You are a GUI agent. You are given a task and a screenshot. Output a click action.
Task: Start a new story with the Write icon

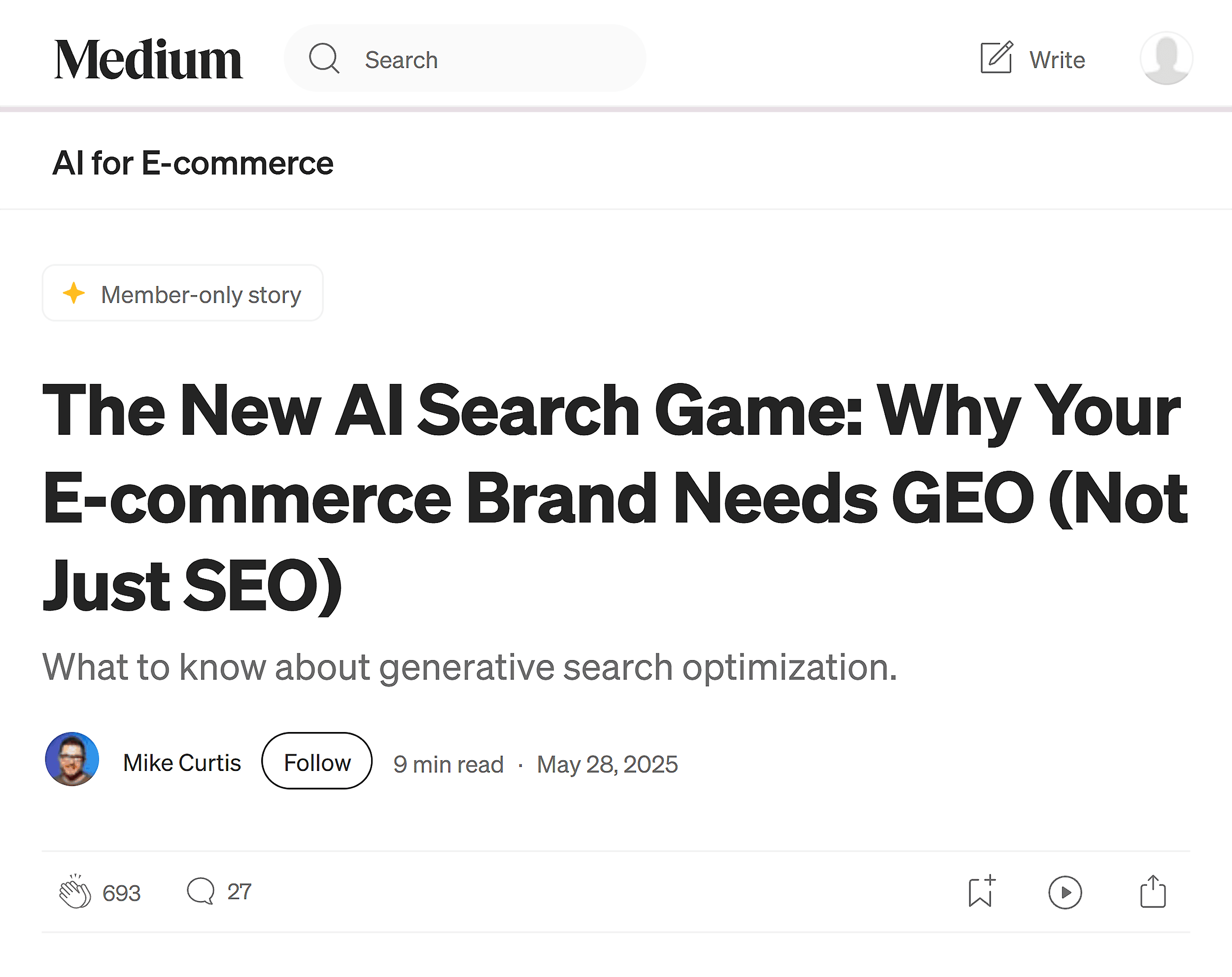995,58
